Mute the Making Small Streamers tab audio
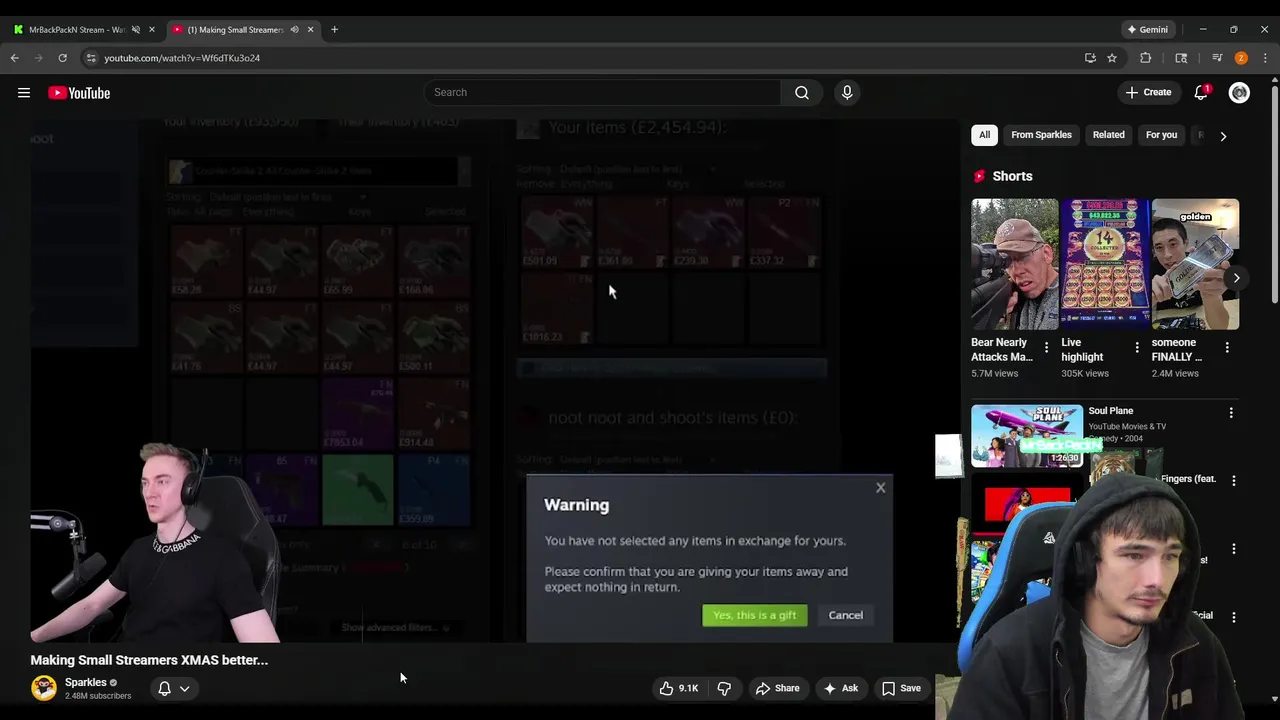The height and width of the screenshot is (720, 1280). [x=294, y=30]
